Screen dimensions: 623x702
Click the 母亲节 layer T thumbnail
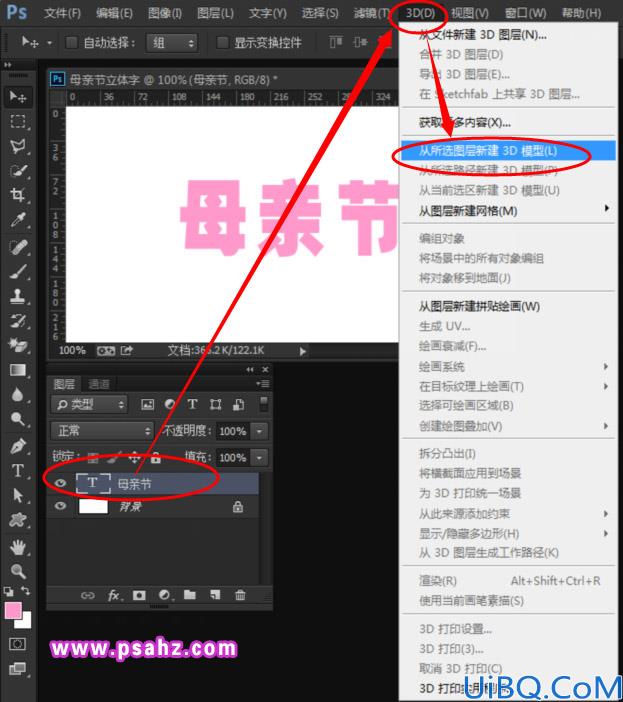(93, 483)
